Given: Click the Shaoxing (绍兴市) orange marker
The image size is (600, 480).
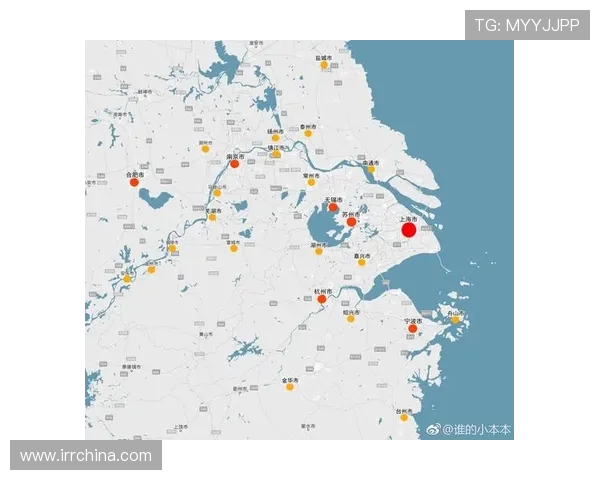Looking at the screenshot, I should [350, 318].
